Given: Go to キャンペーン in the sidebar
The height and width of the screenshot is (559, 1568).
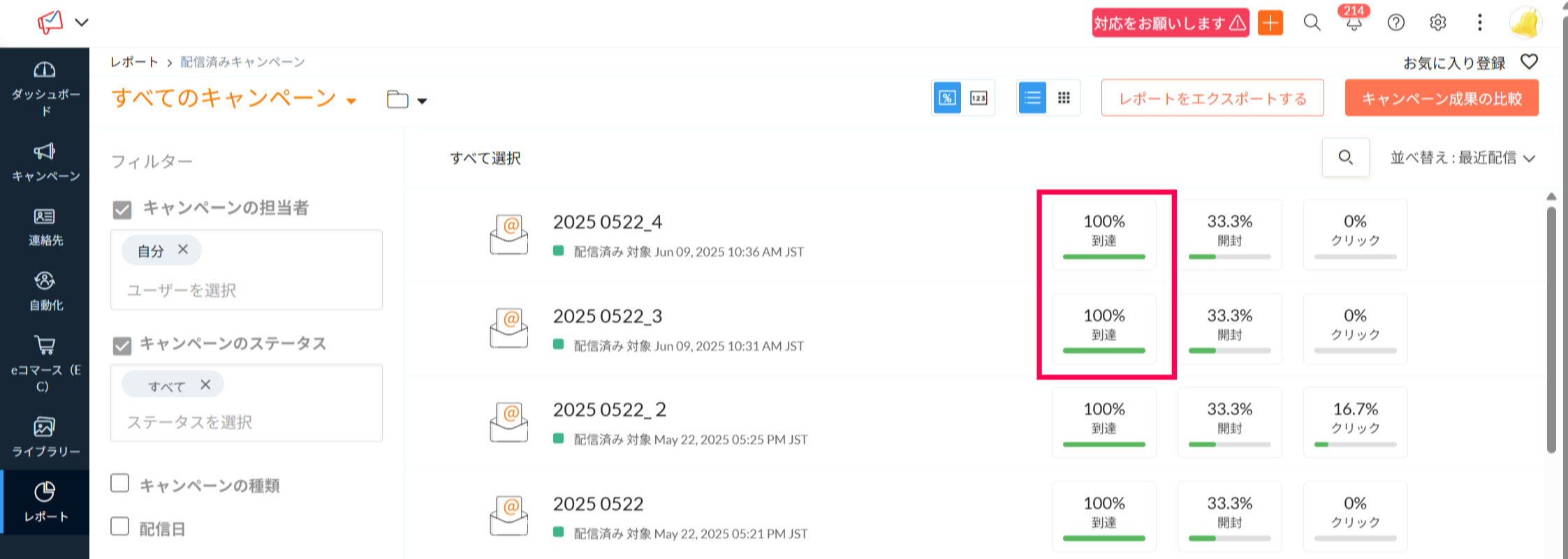Looking at the screenshot, I should tap(45, 162).
